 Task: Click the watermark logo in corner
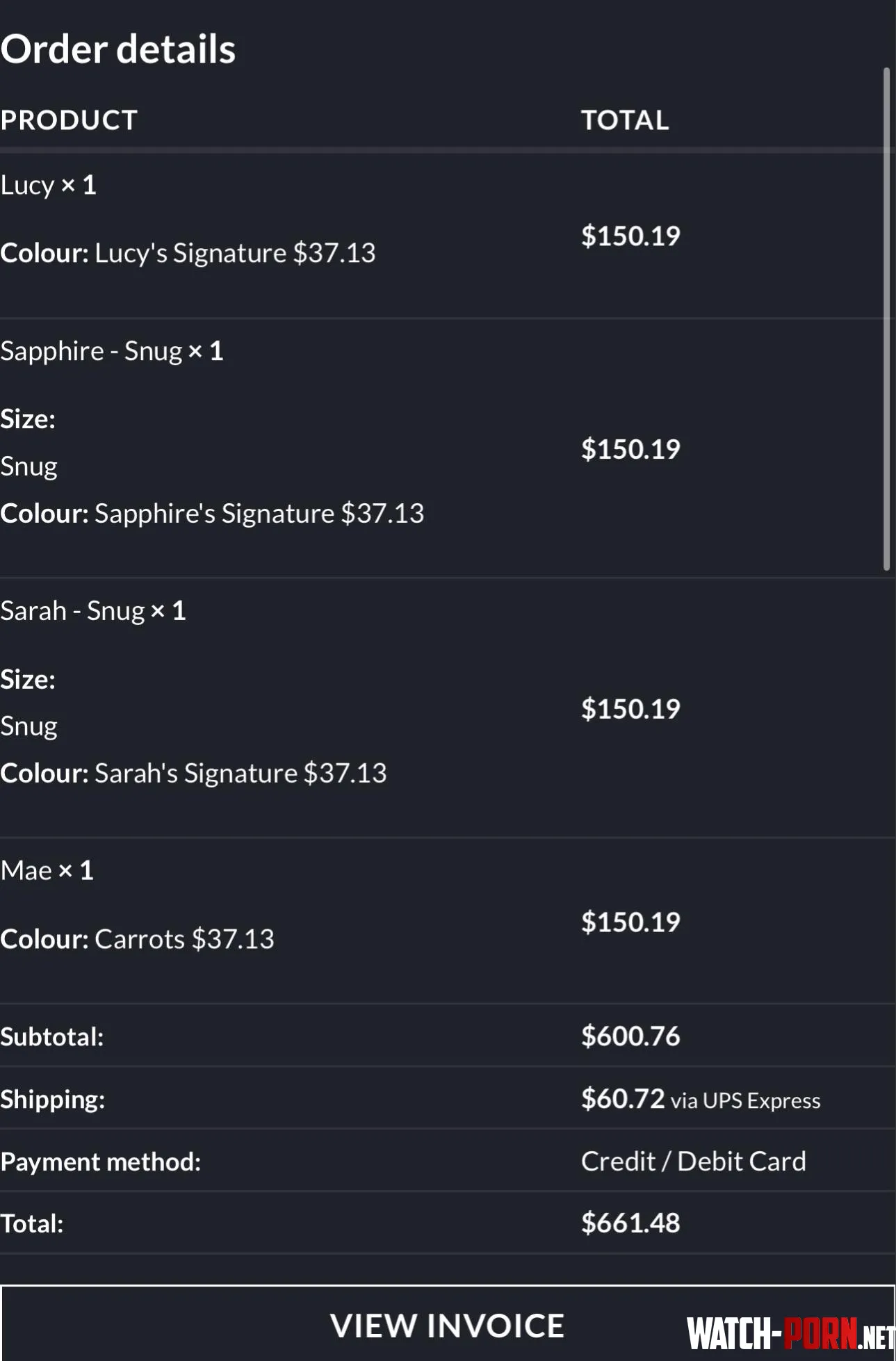[x=791, y=1334]
